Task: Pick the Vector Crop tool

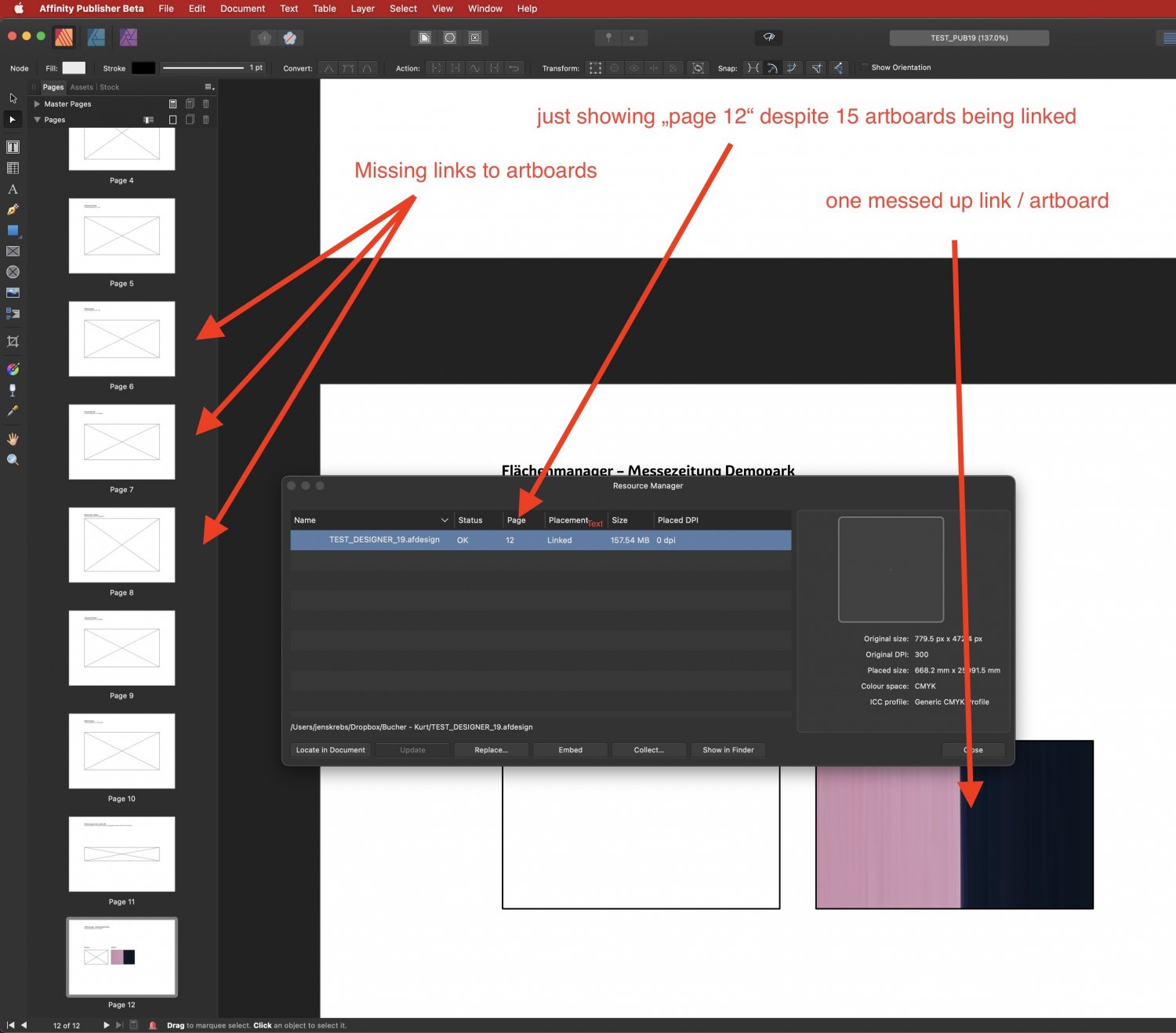Action: coord(13,341)
